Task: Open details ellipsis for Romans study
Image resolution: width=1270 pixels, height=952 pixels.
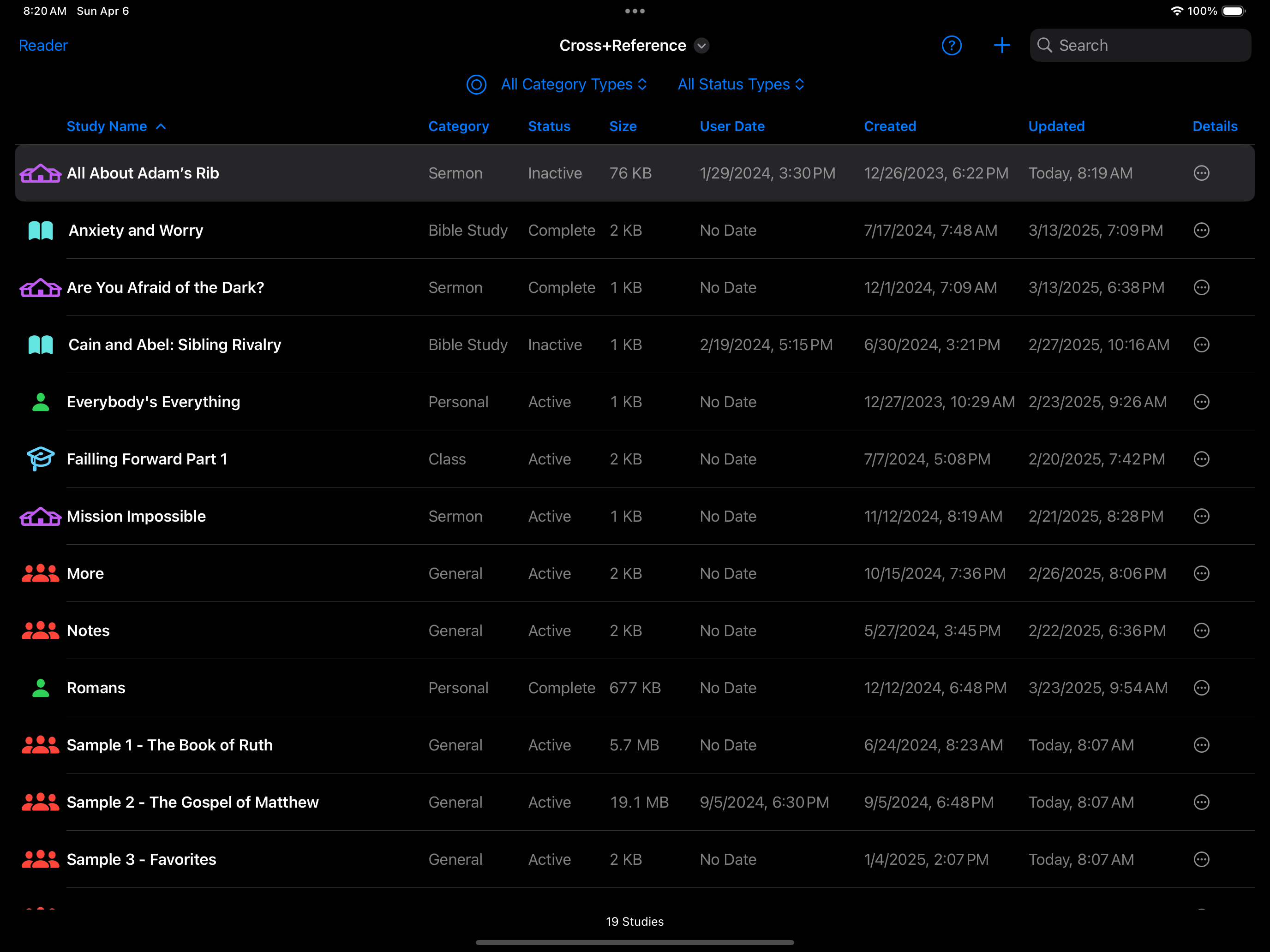Action: click(x=1201, y=687)
